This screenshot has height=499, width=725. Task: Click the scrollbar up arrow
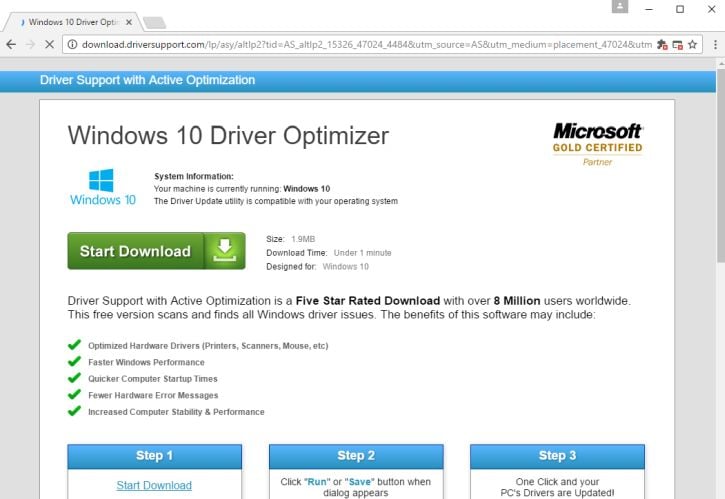(x=721, y=63)
